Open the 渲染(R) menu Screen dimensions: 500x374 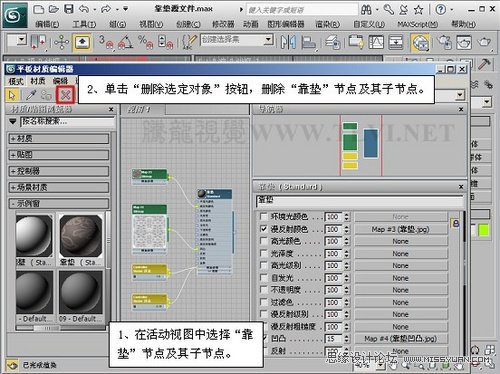point(327,24)
